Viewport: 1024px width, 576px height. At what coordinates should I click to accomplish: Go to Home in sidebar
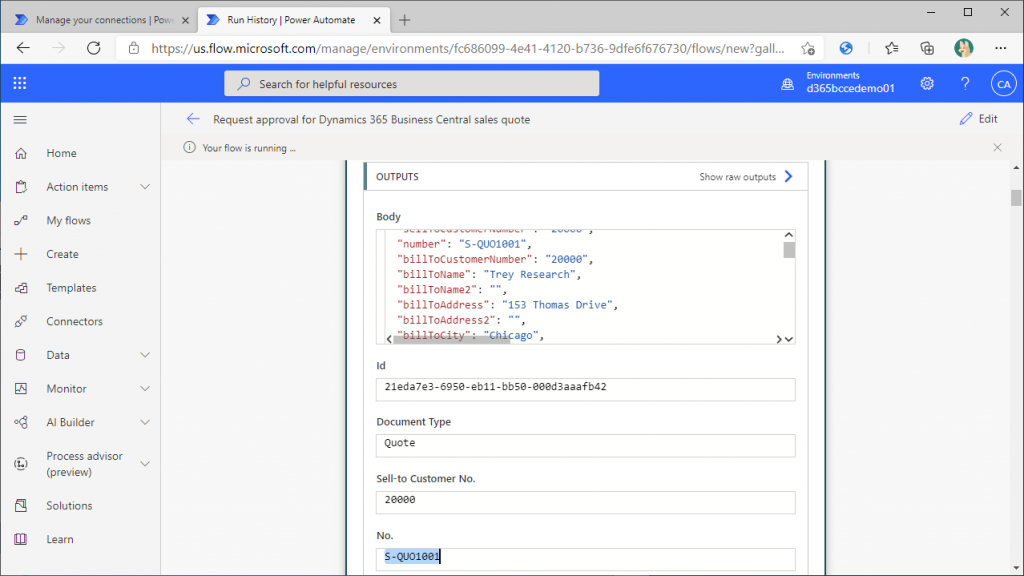click(x=61, y=153)
